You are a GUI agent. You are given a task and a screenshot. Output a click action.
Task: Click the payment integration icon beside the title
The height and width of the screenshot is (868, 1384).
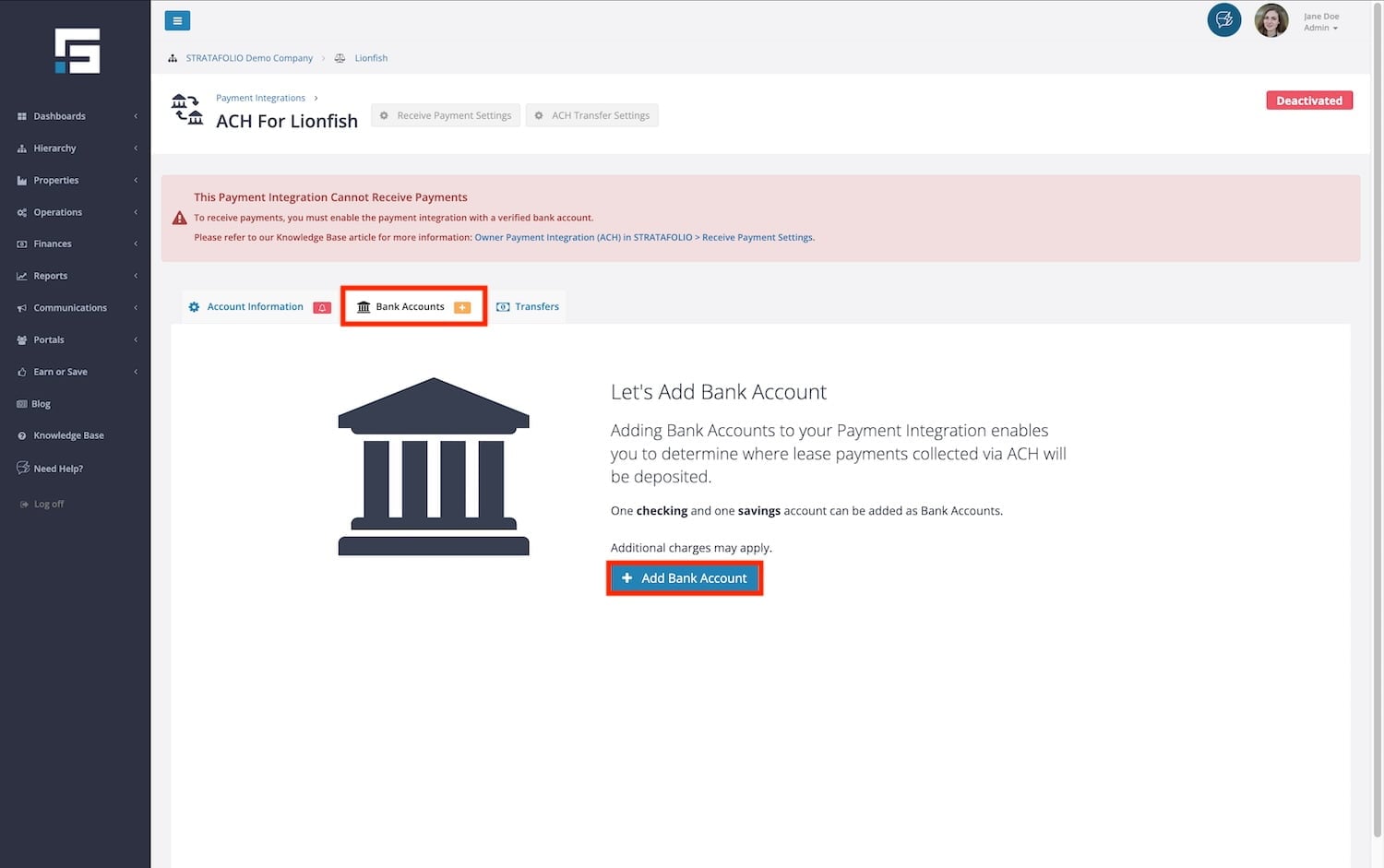pyautogui.click(x=187, y=110)
